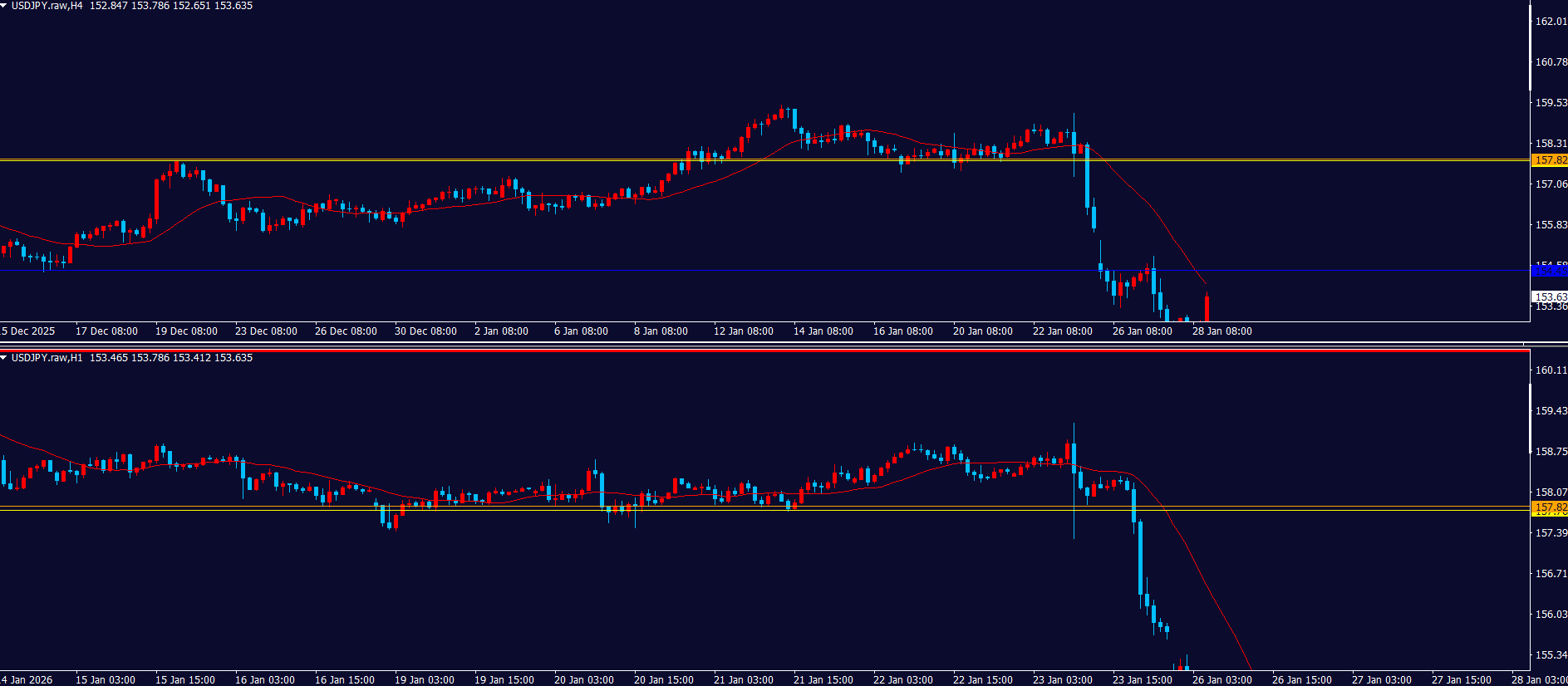Click the USDJPY.raw,H1 chart title
Viewport: 1568px width, 686px height.
[x=47, y=358]
